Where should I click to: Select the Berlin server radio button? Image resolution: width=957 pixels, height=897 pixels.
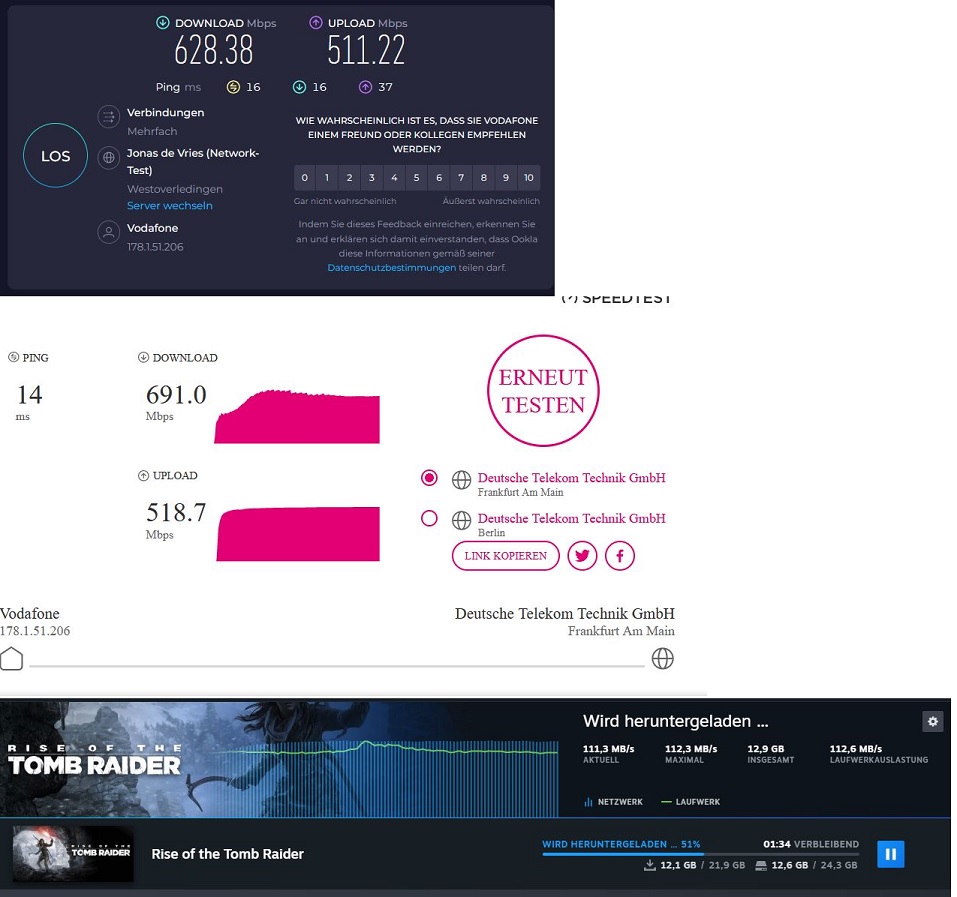point(429,518)
